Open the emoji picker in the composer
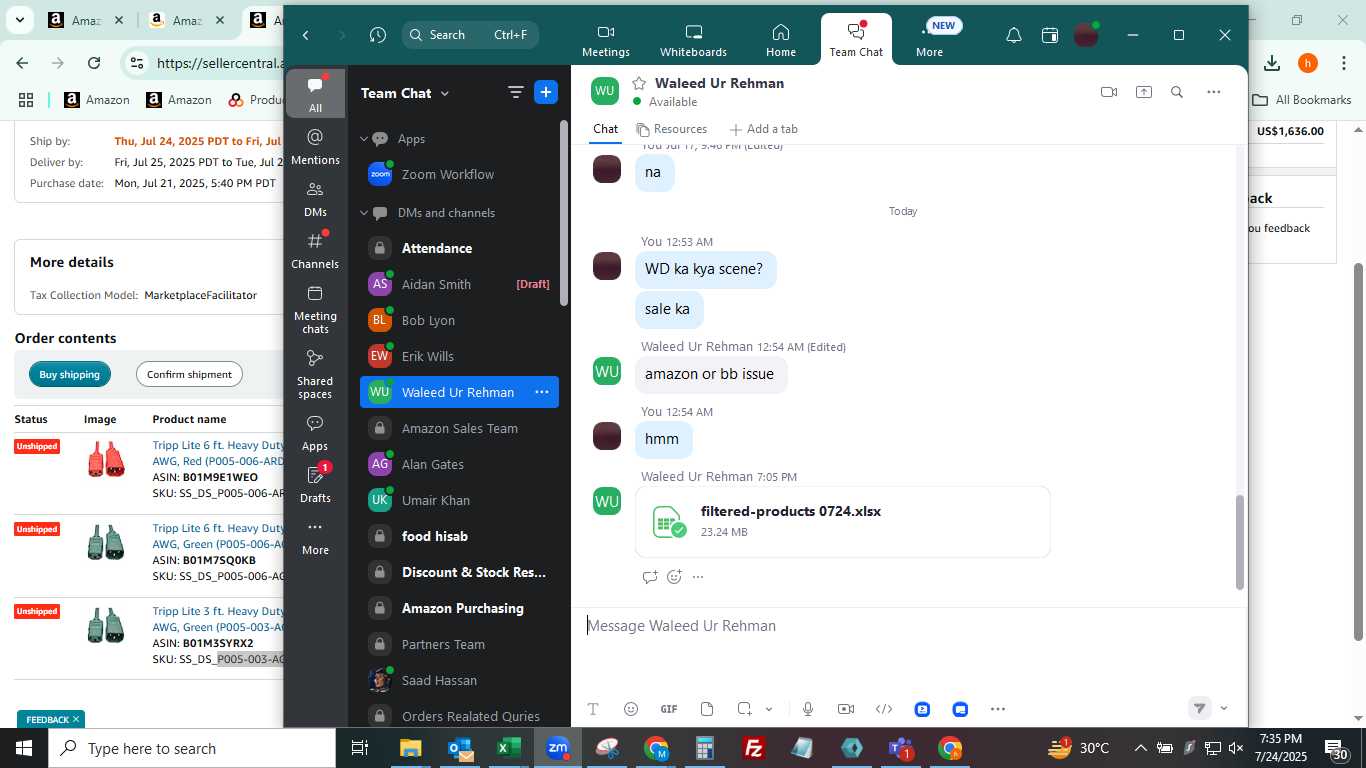Image resolution: width=1366 pixels, height=768 pixels. 631,709
